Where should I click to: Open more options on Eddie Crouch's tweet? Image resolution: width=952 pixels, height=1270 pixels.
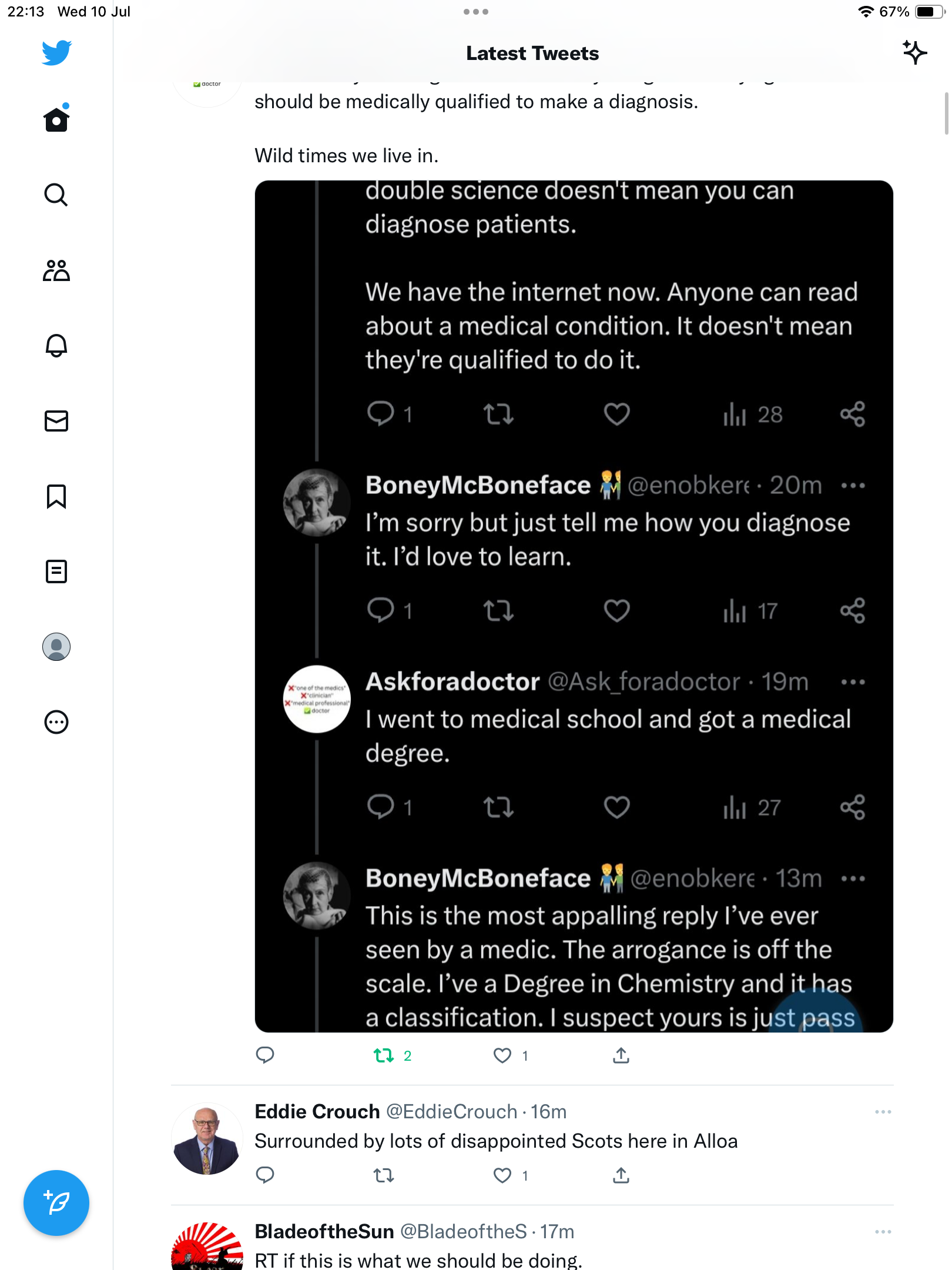coord(883,1112)
